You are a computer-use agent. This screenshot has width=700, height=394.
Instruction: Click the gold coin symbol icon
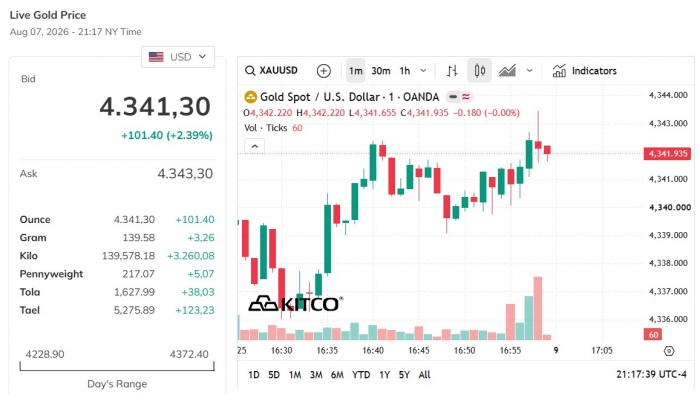[250, 97]
